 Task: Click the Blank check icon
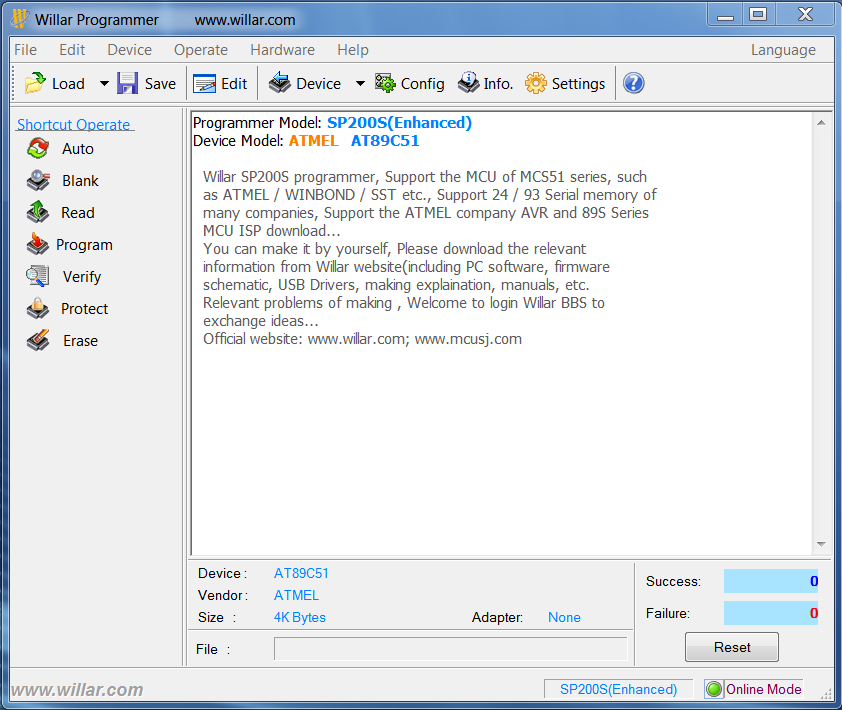coord(38,180)
